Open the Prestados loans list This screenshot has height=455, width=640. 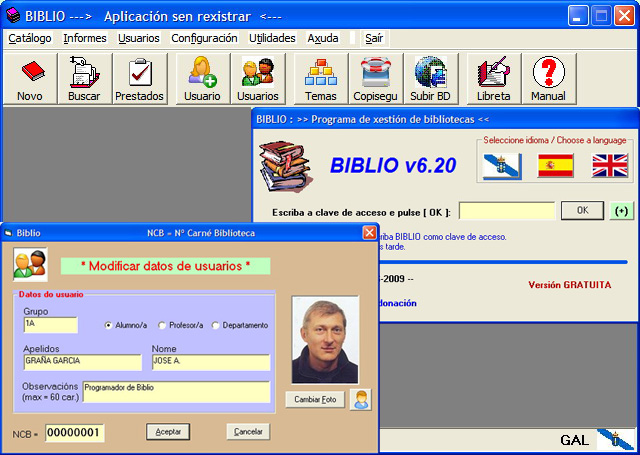pyautogui.click(x=139, y=79)
